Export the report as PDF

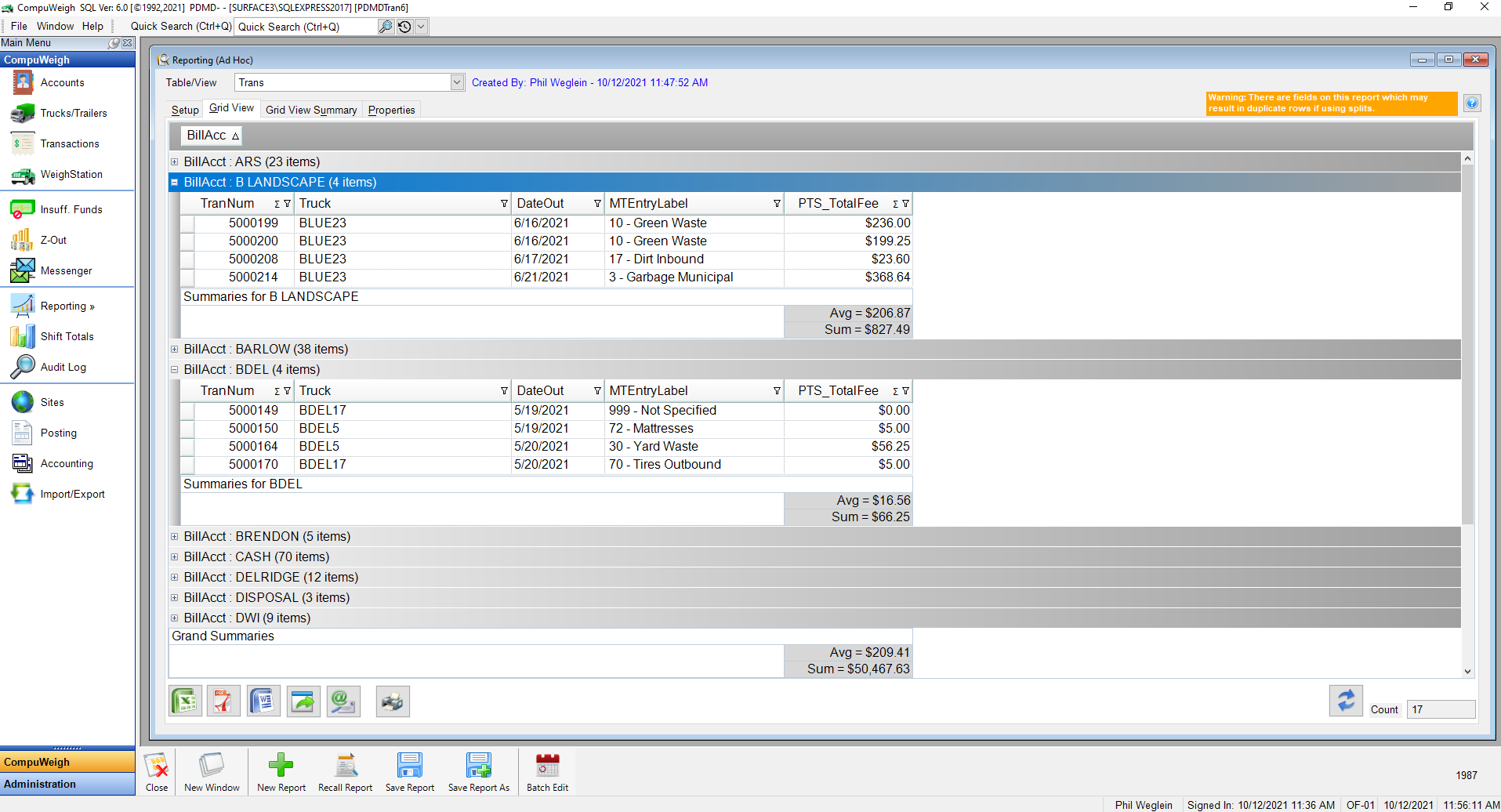click(224, 701)
